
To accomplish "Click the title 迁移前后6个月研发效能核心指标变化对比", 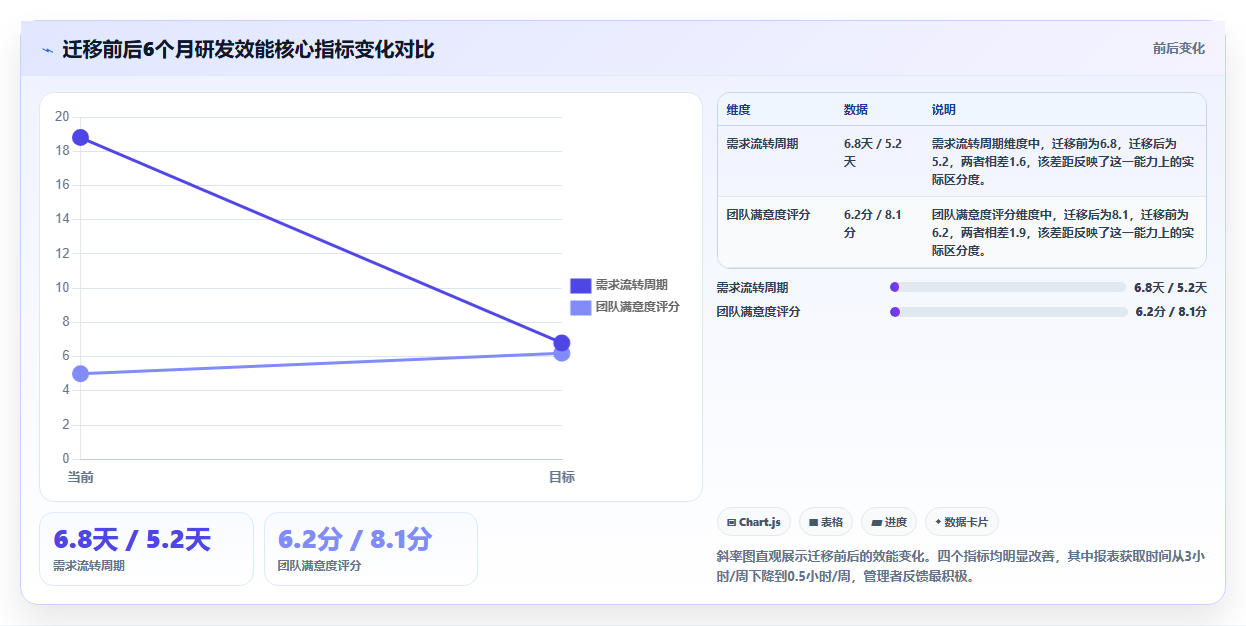I will (x=248, y=49).
